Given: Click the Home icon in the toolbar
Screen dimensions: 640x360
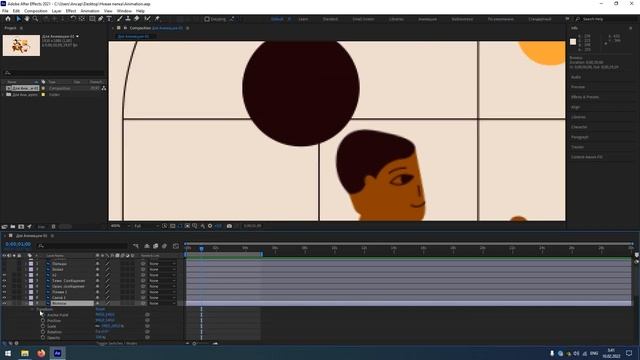Looking at the screenshot, I should [x=8, y=19].
